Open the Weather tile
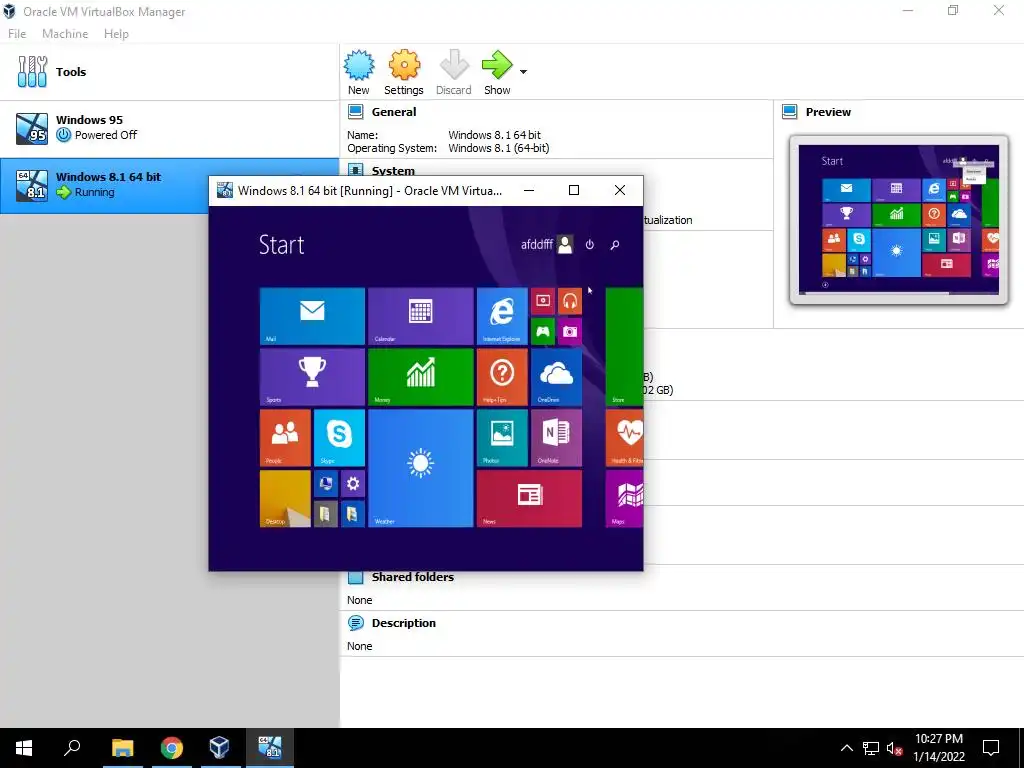This screenshot has width=1024, height=768. tap(421, 468)
